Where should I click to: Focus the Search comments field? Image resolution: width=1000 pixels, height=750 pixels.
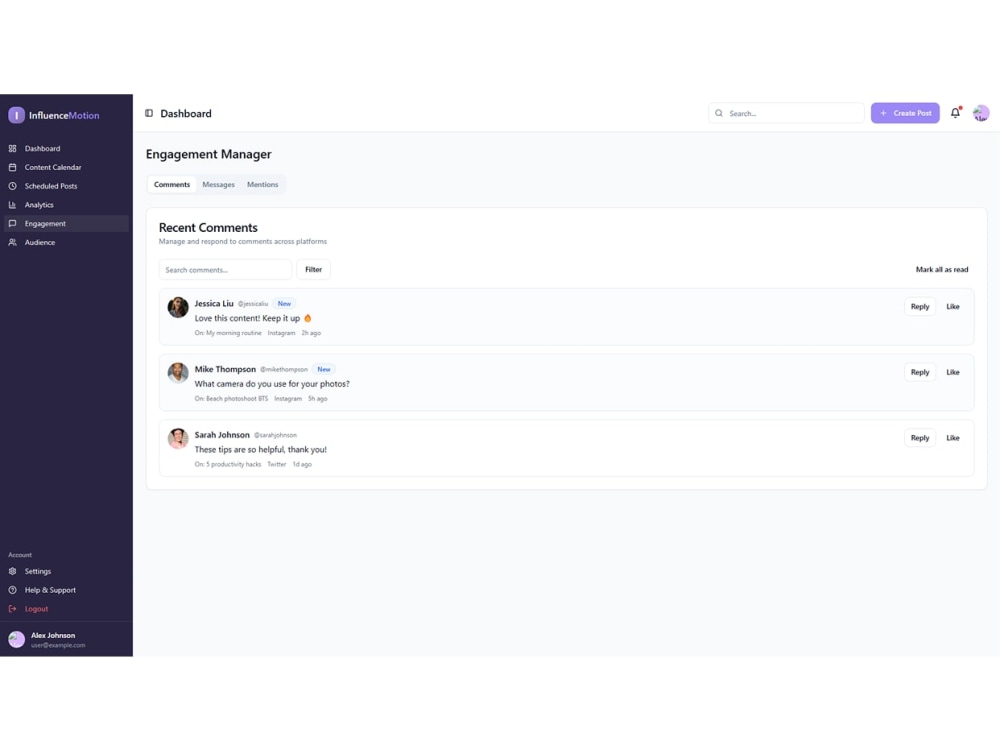[225, 270]
